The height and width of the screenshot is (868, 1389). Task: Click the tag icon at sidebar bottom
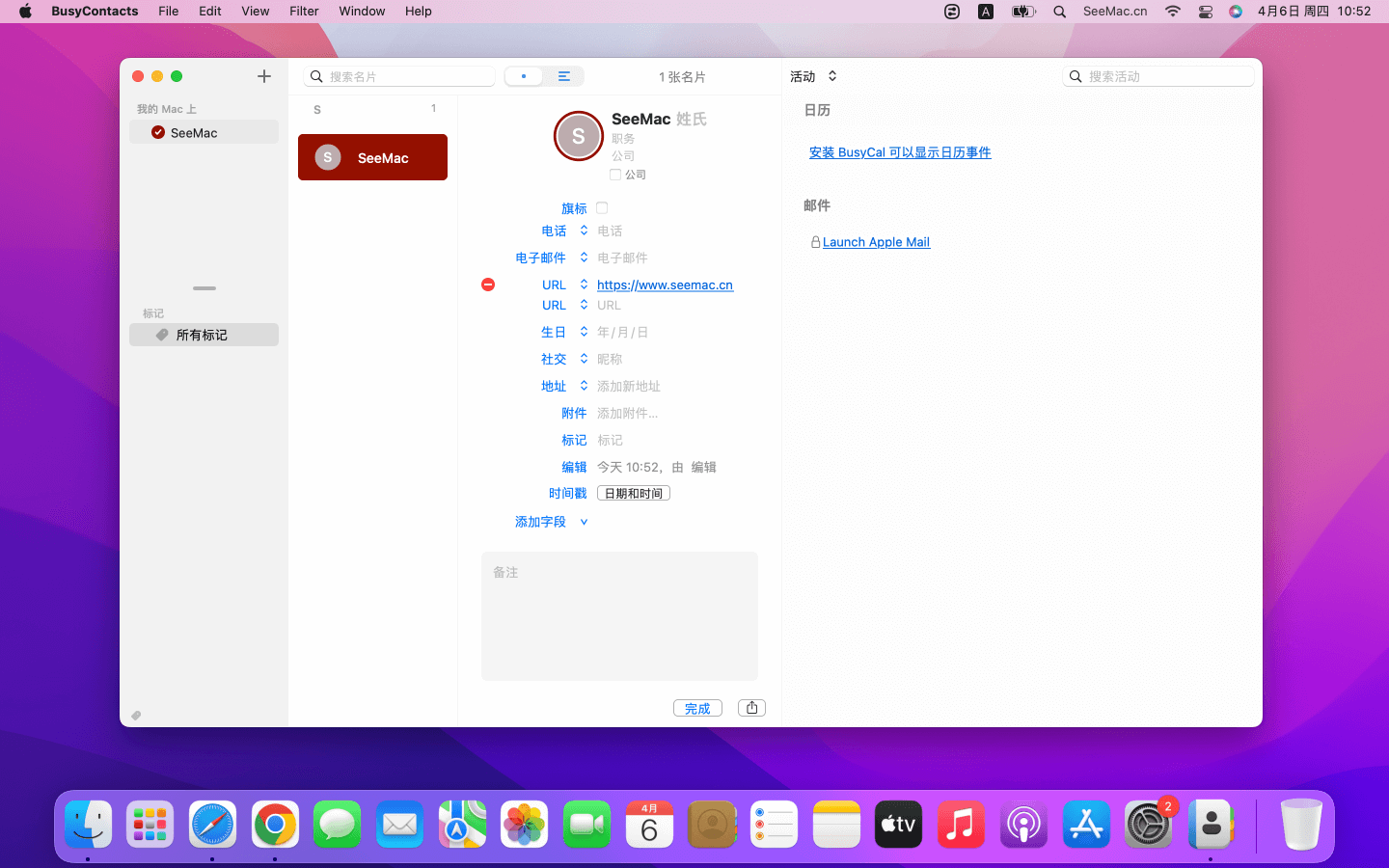136,716
